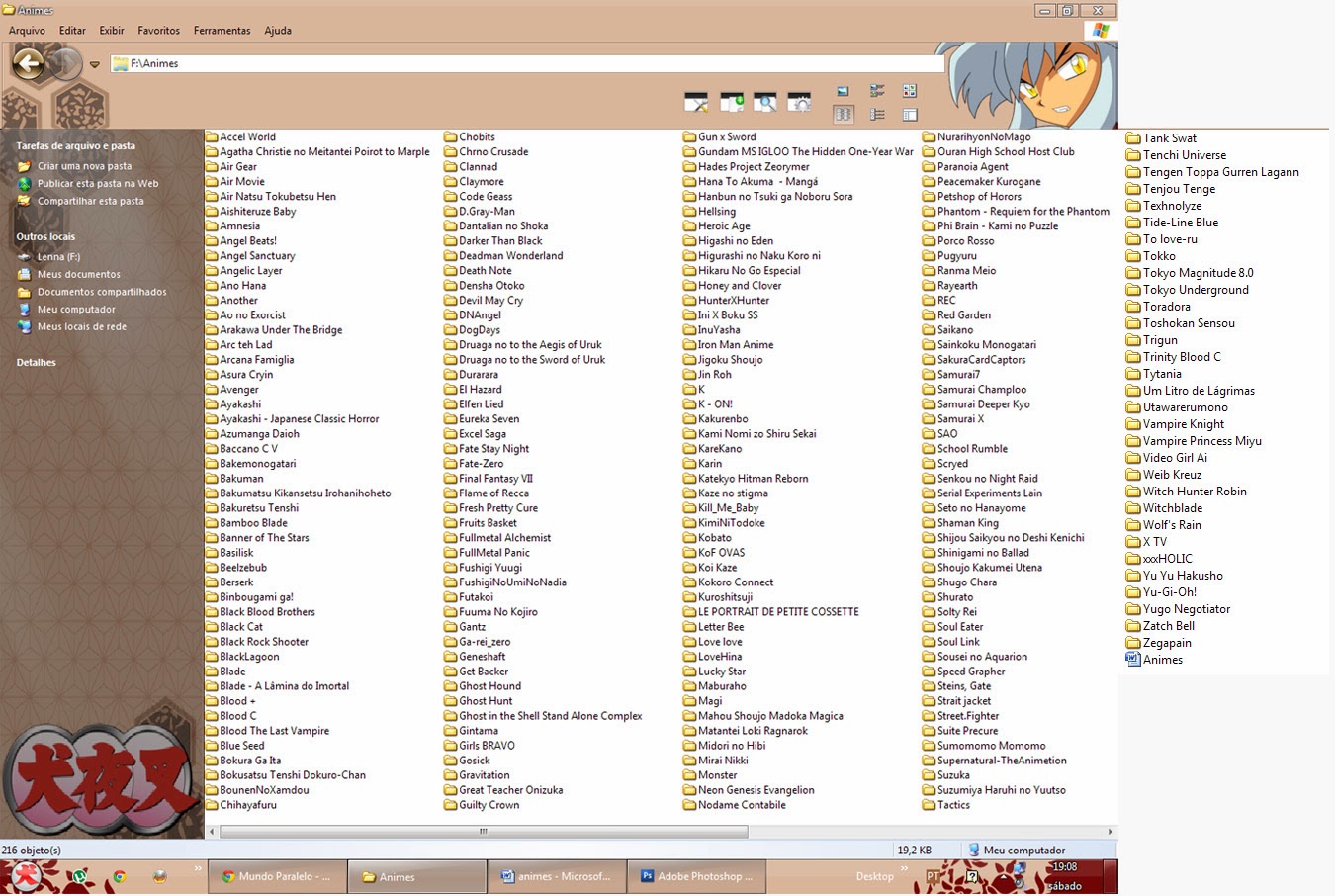Click the scrollbar left arrow

click(212, 832)
